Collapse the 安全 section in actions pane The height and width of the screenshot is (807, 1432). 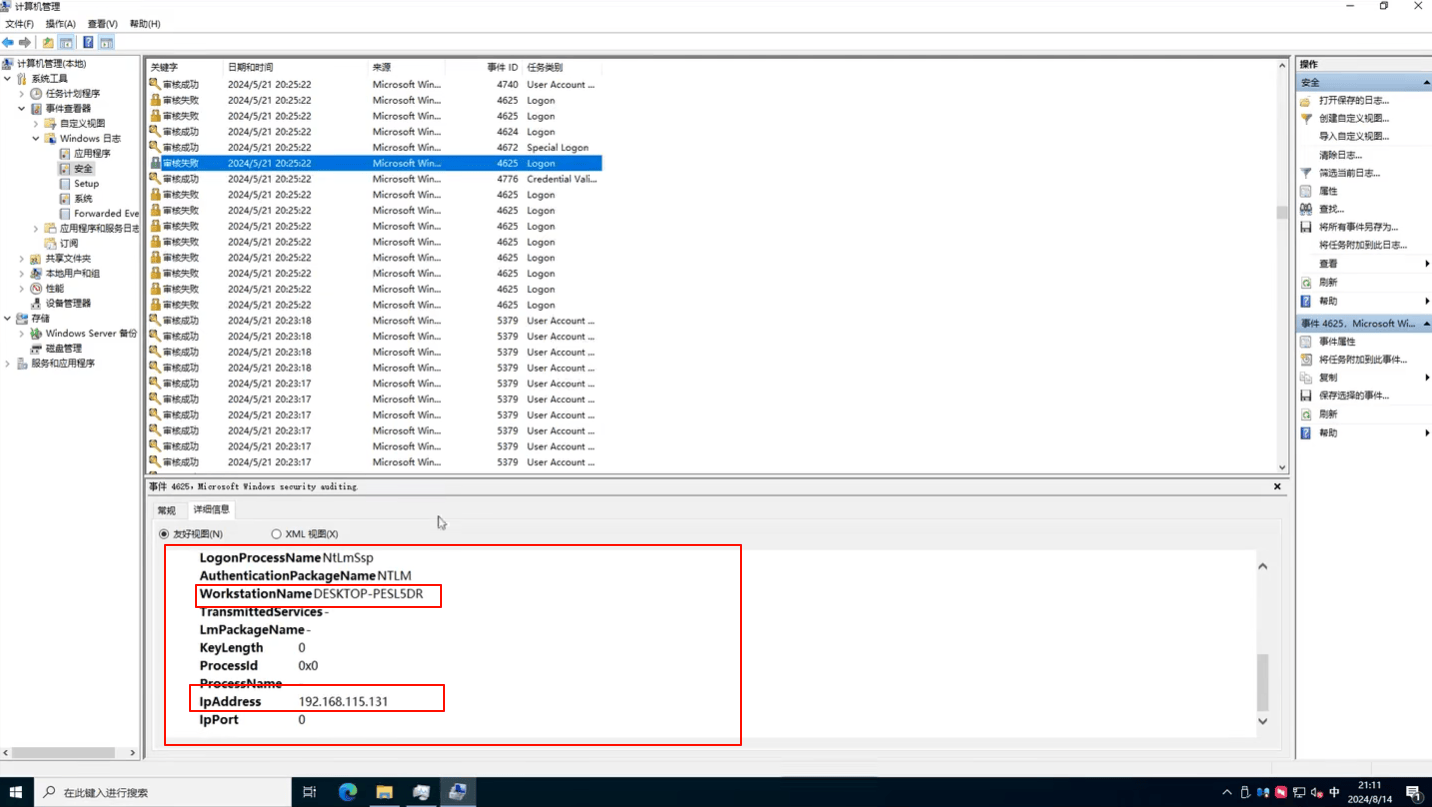point(1426,83)
